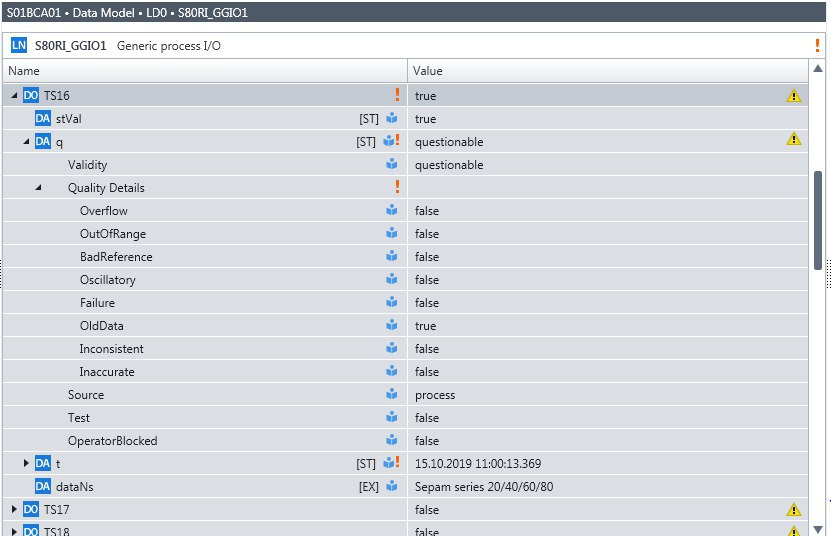Click the Name column header
This screenshot has height=536, width=831.
[x=205, y=71]
